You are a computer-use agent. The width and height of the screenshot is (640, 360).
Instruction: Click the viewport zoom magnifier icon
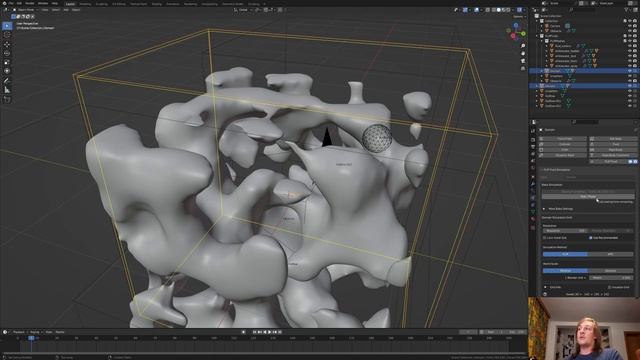[523, 46]
